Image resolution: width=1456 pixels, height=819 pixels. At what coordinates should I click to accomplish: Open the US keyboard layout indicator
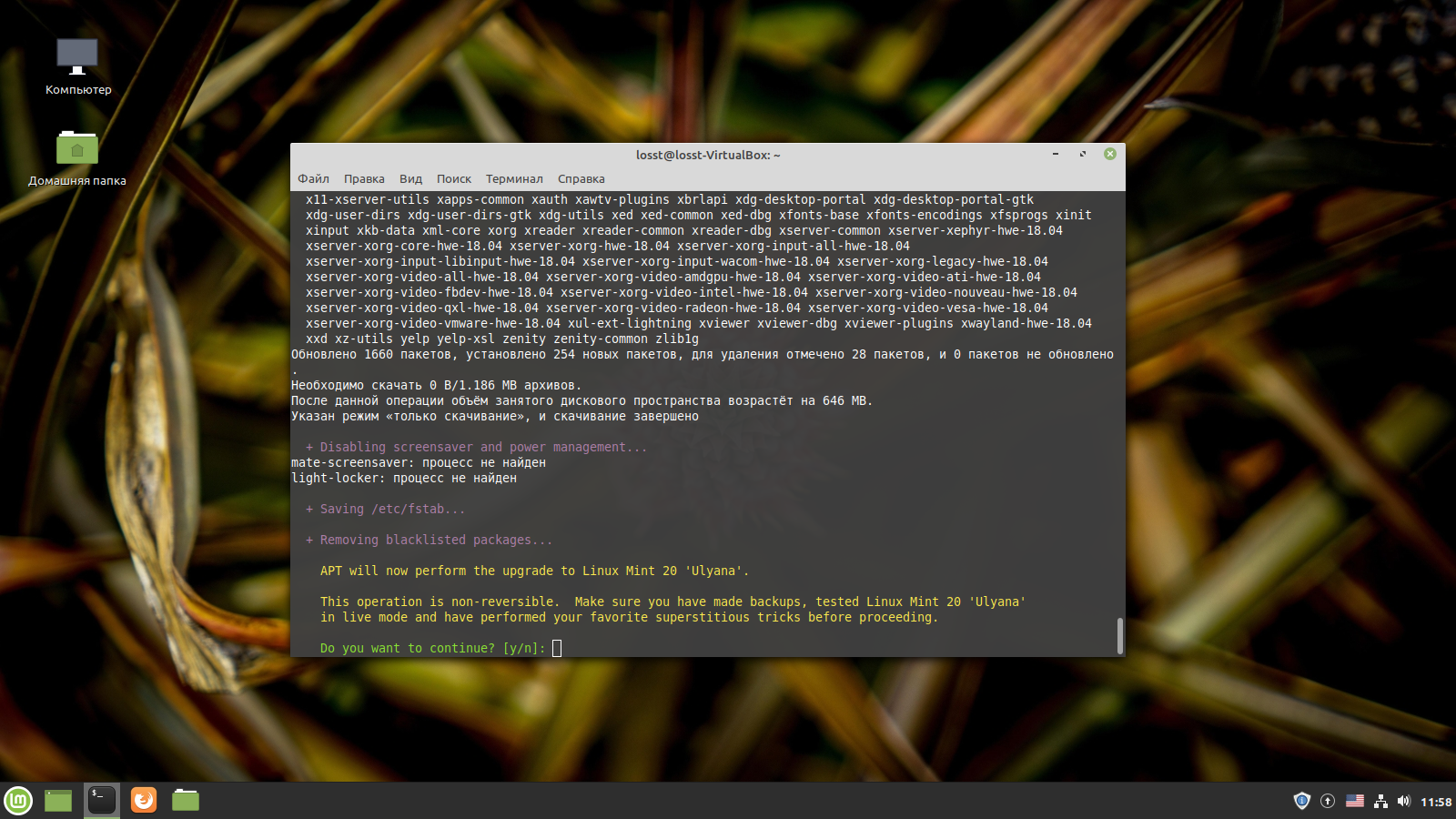point(1355,801)
